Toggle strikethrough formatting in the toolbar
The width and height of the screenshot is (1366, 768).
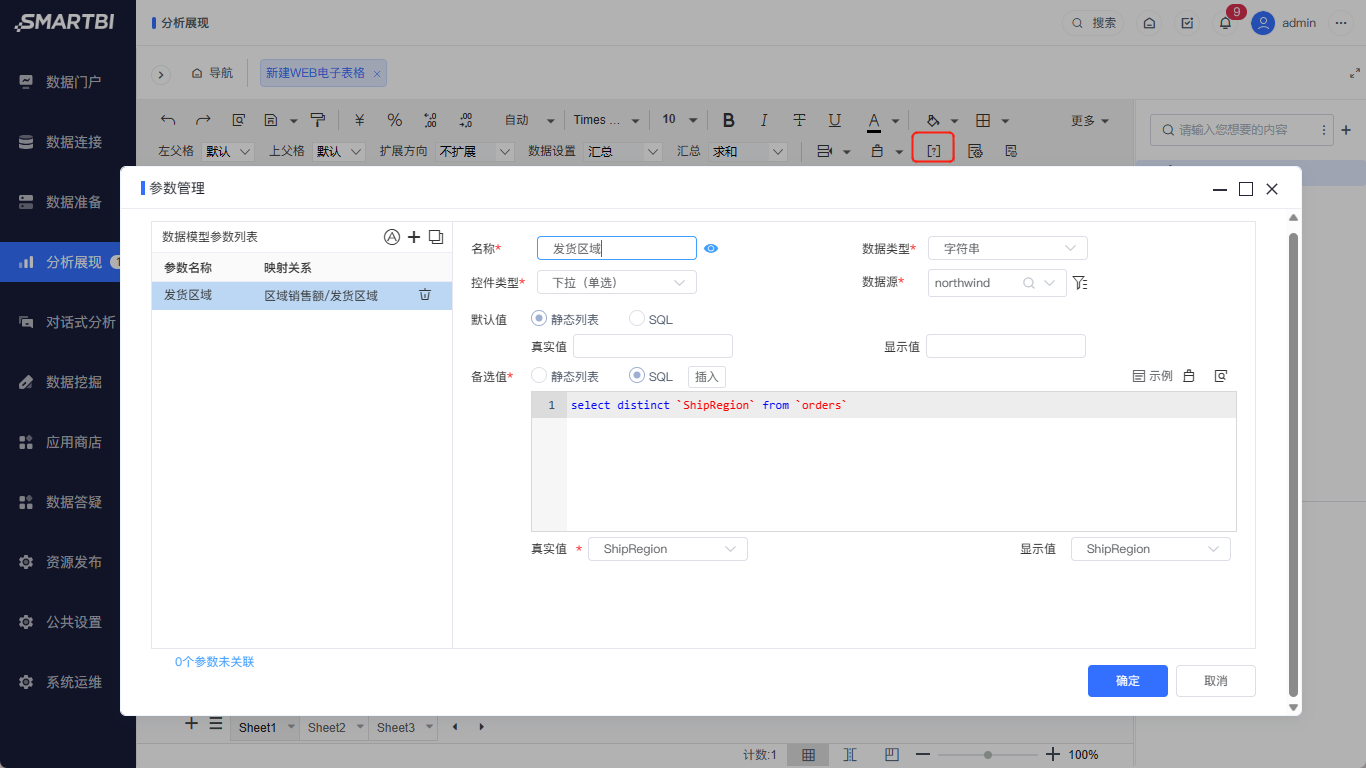coord(799,120)
